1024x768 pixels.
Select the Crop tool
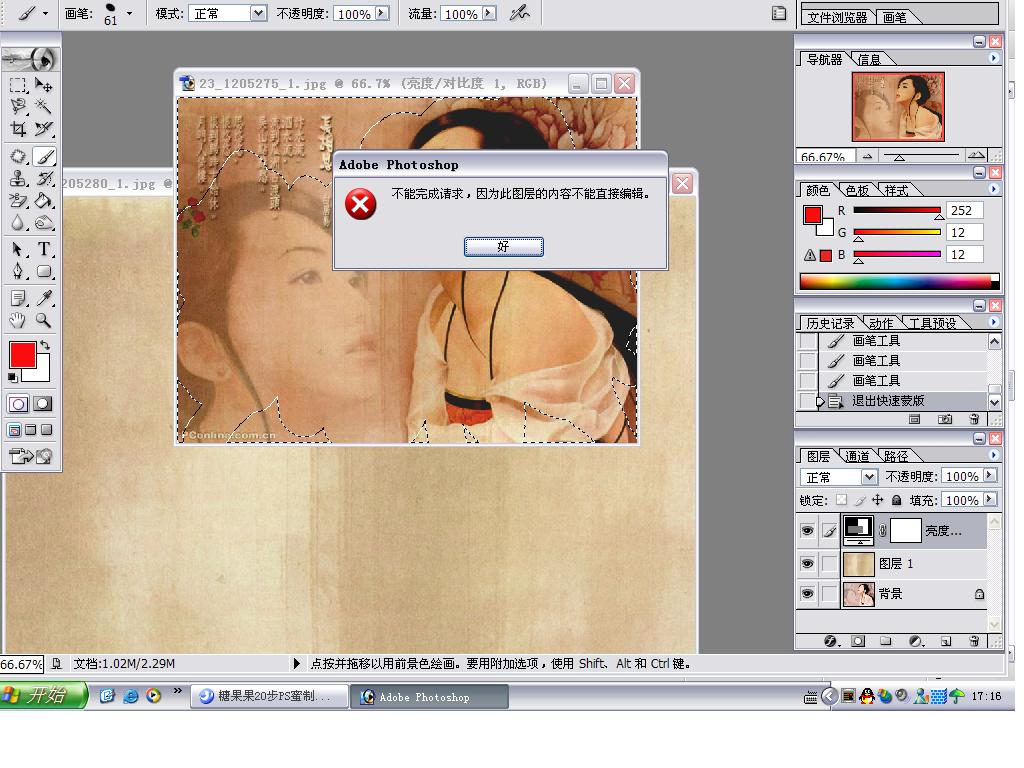pyautogui.click(x=18, y=129)
